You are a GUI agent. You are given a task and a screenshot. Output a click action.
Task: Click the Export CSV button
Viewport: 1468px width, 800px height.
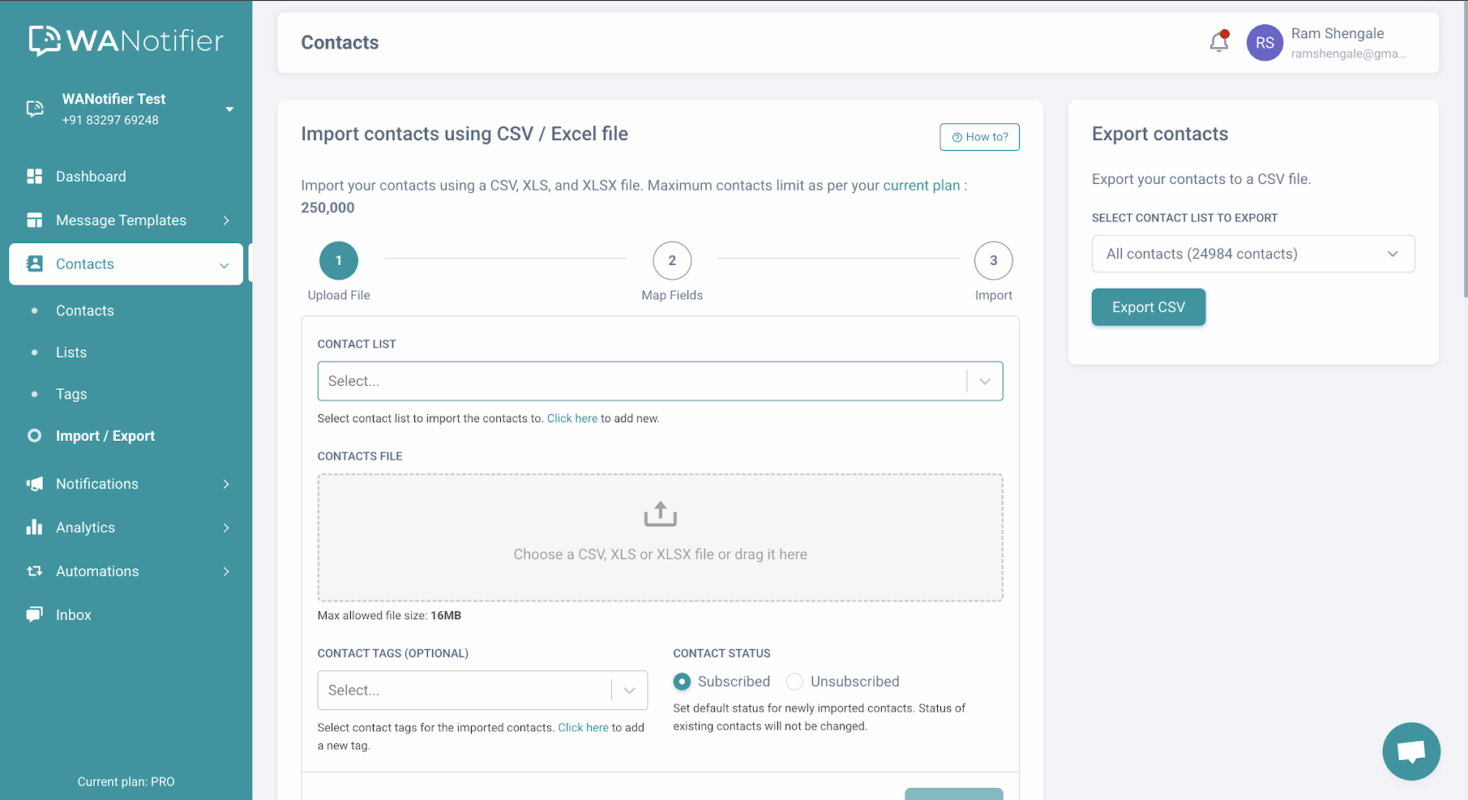tap(1148, 307)
